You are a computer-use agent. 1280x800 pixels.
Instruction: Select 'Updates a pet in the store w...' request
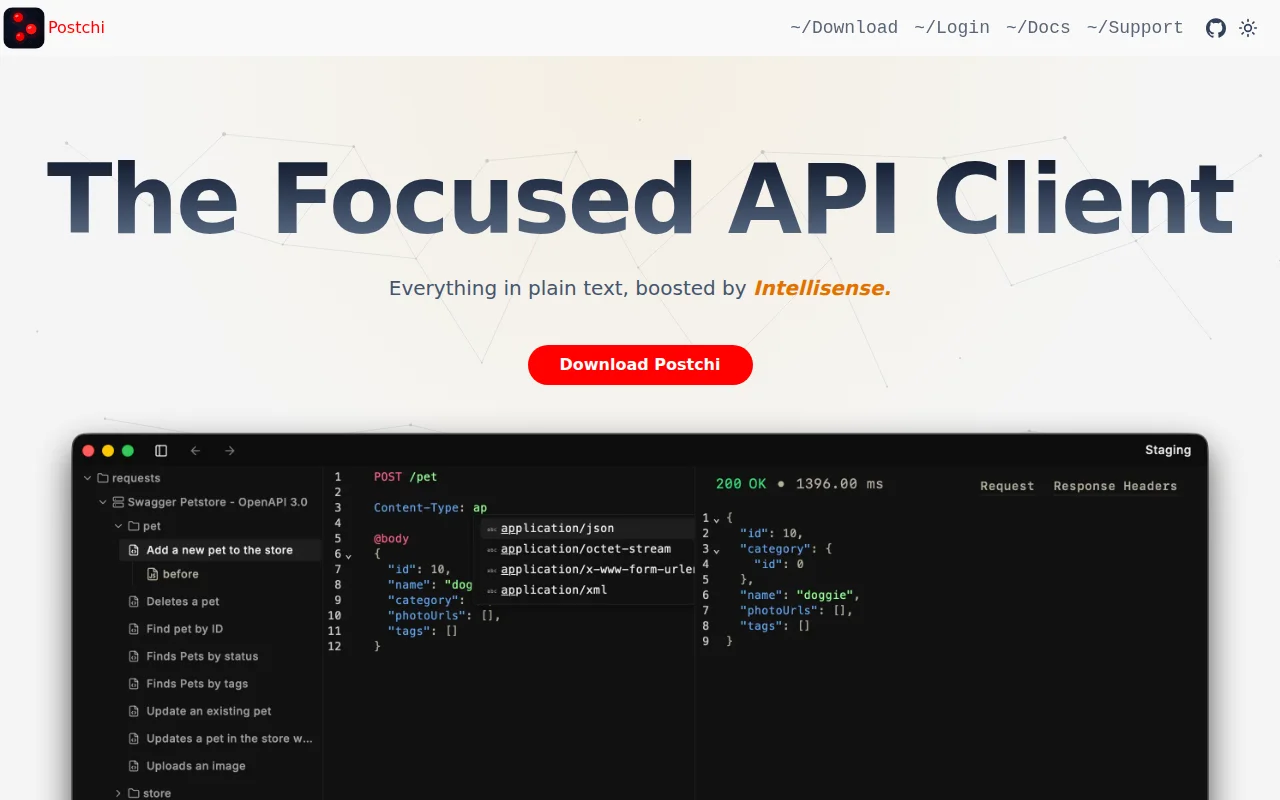pos(230,738)
